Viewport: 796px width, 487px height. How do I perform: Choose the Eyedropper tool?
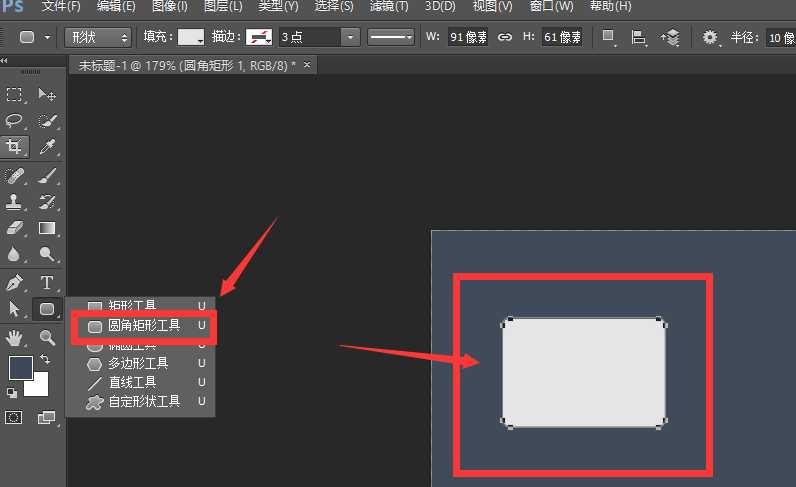[46, 148]
